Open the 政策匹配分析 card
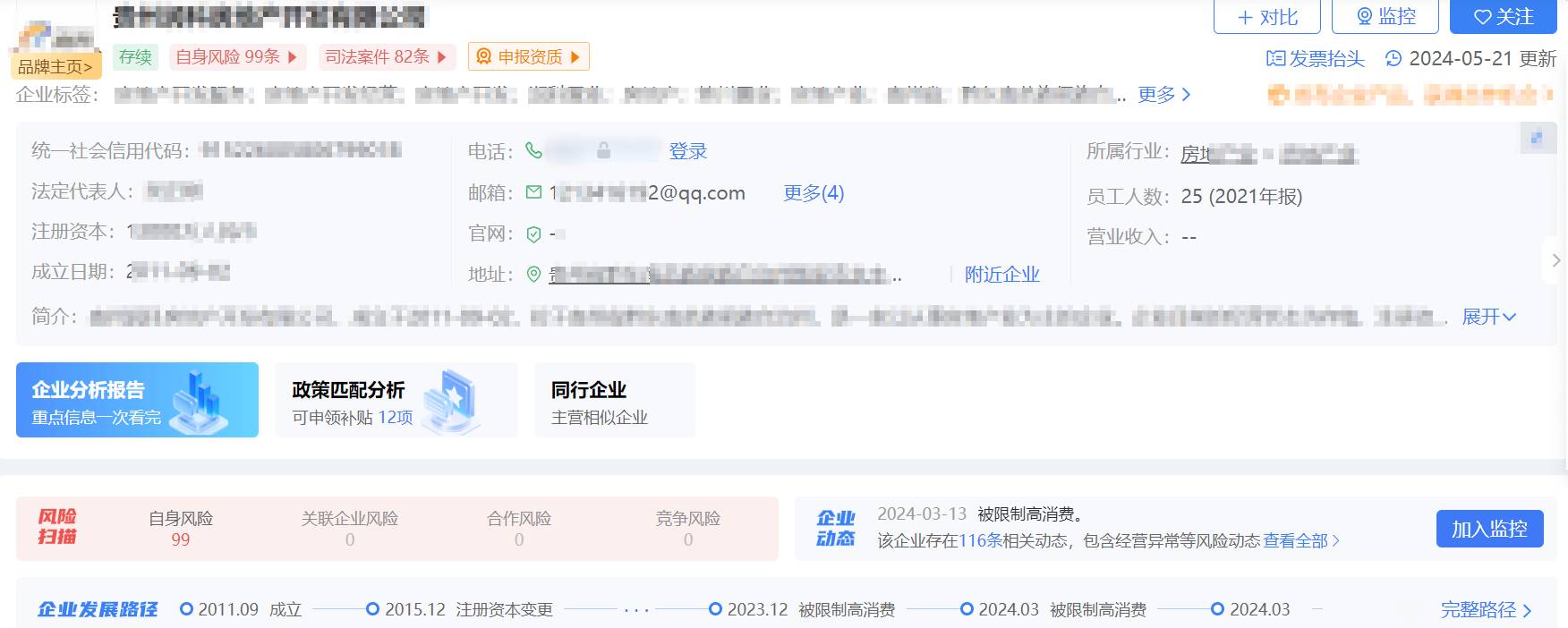Viewport: 1568px width, 628px height. coord(396,400)
